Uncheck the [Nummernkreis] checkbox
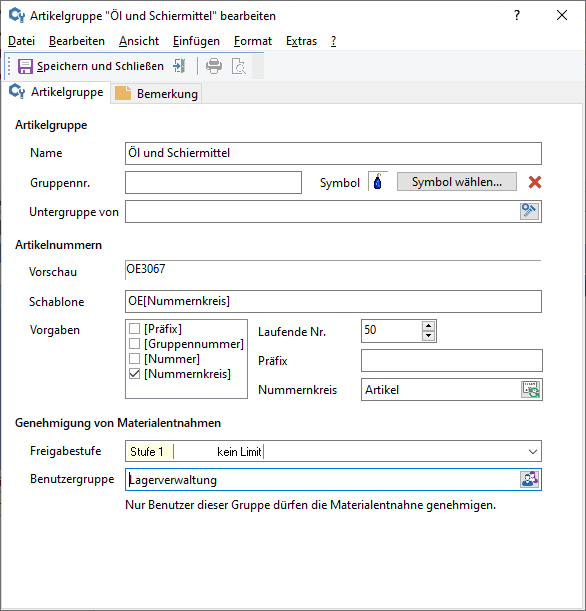 (134, 374)
